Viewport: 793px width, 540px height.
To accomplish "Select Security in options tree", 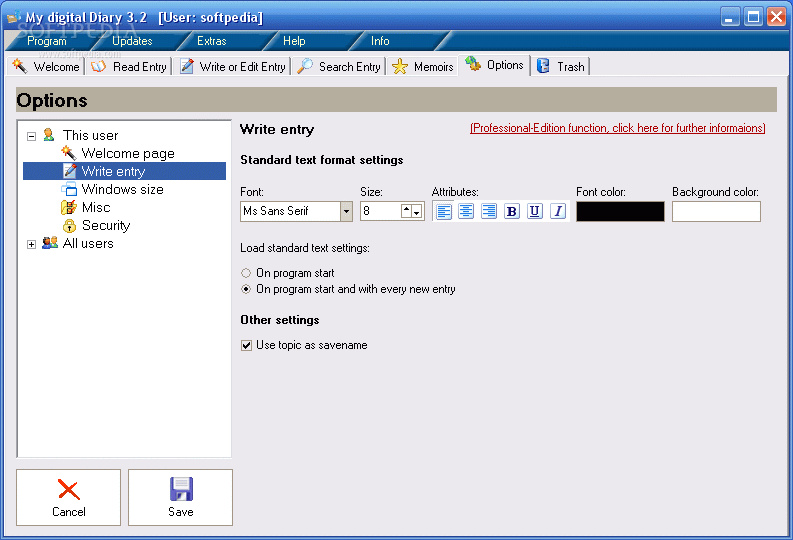I will coord(106,226).
